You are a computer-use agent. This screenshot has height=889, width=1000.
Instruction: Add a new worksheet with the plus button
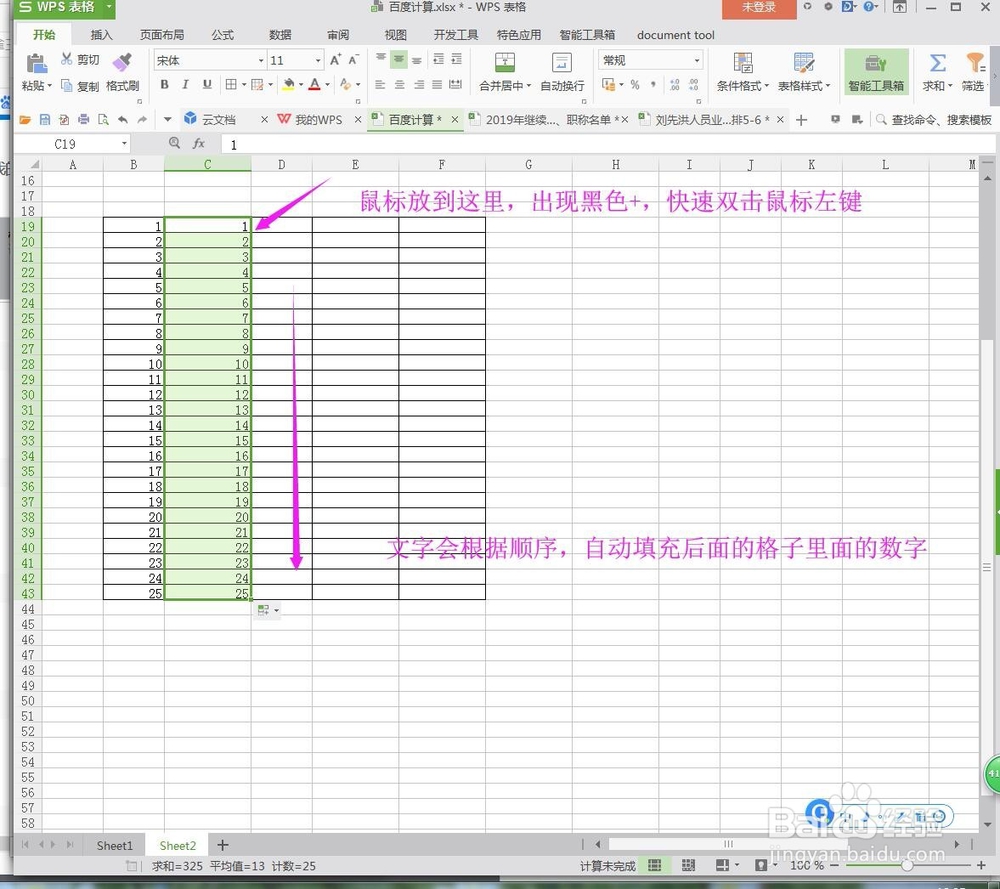(222, 845)
